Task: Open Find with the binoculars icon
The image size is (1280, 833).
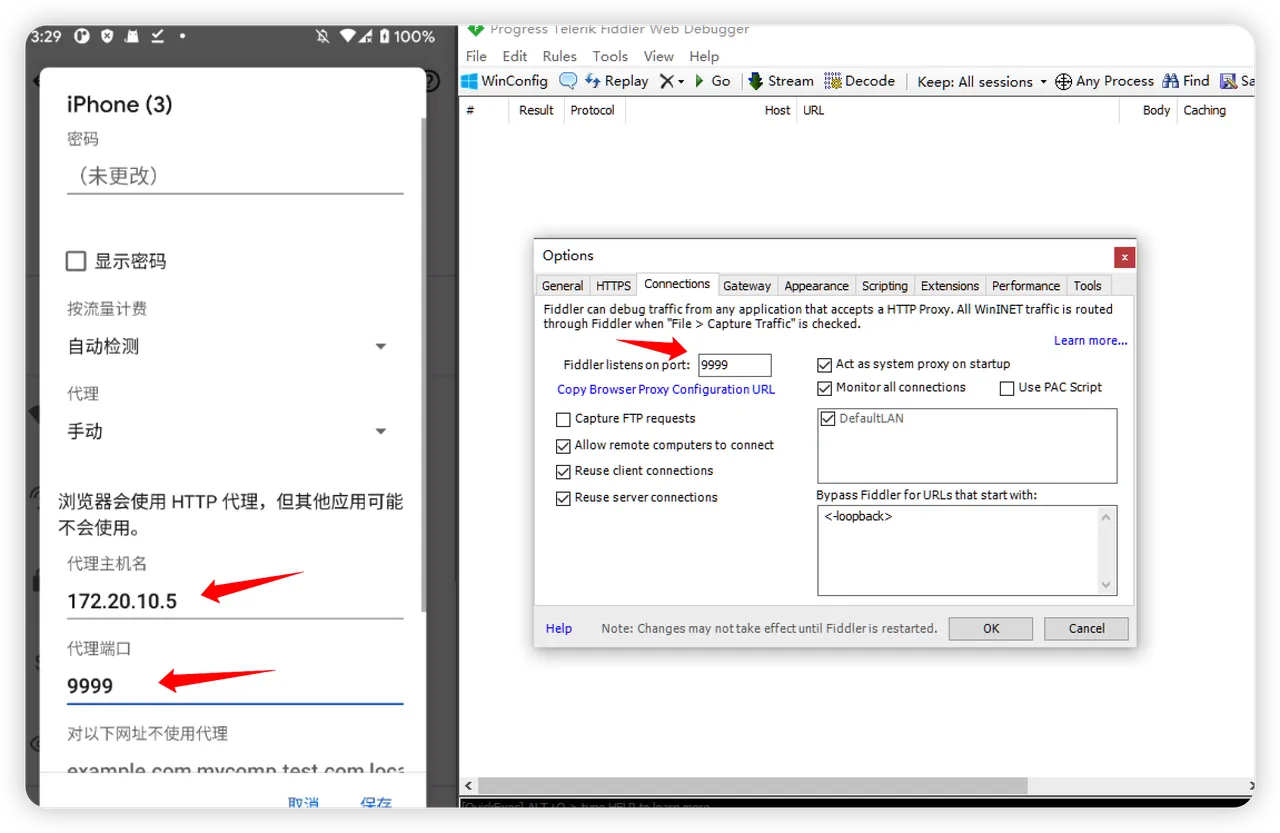Action: point(1170,81)
